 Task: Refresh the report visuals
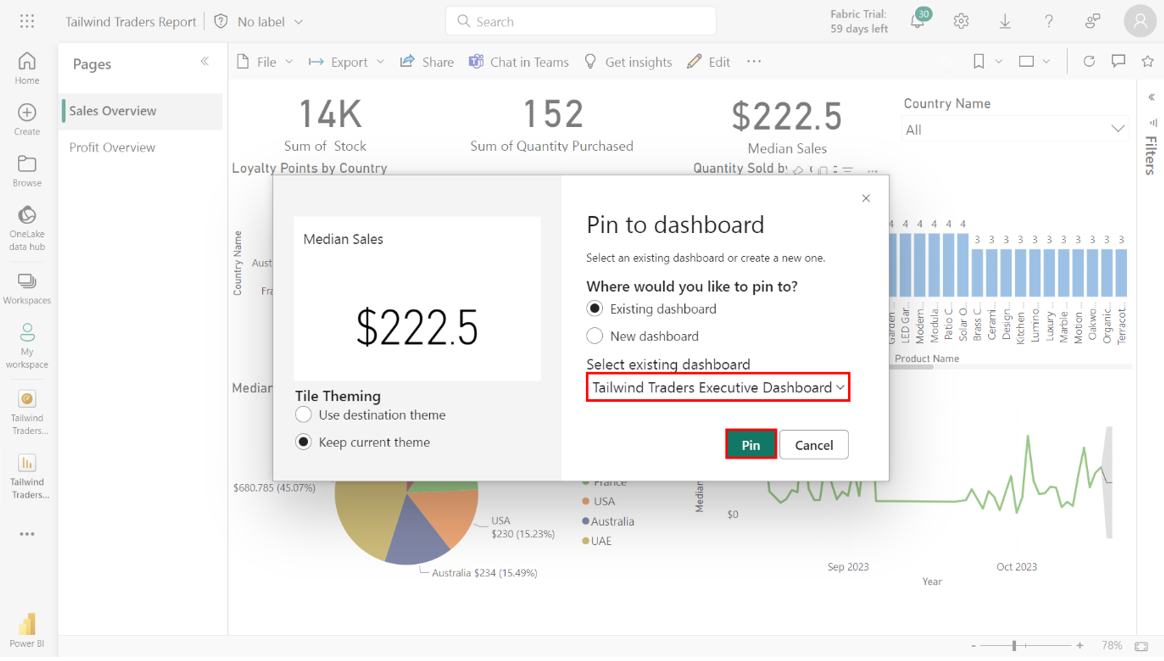point(1089,62)
